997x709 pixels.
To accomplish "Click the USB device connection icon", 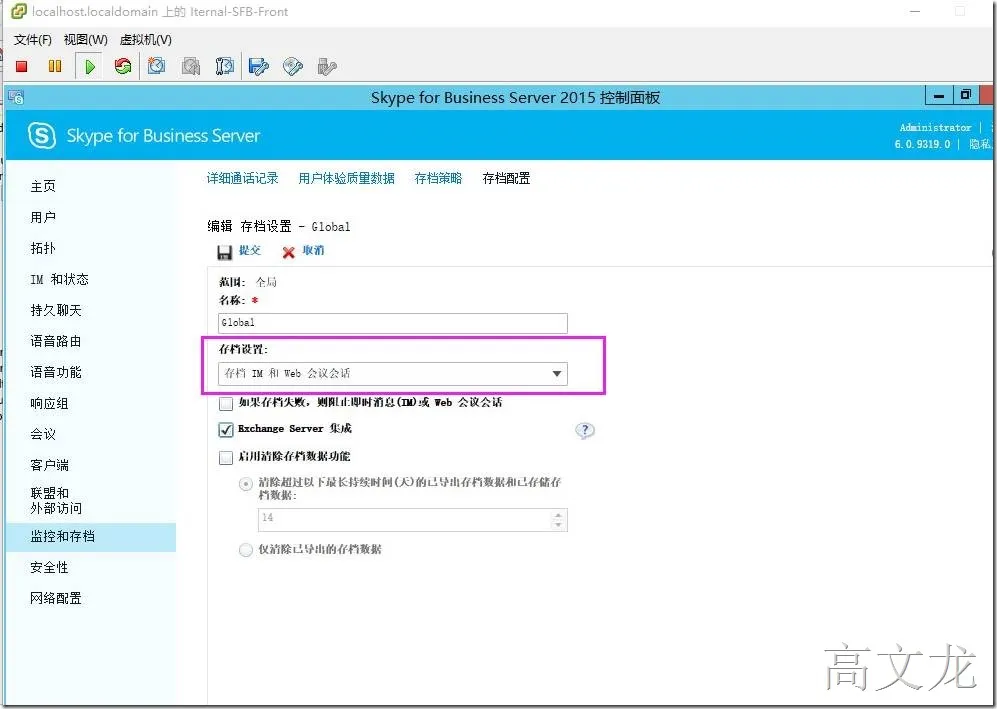I will pos(326,67).
